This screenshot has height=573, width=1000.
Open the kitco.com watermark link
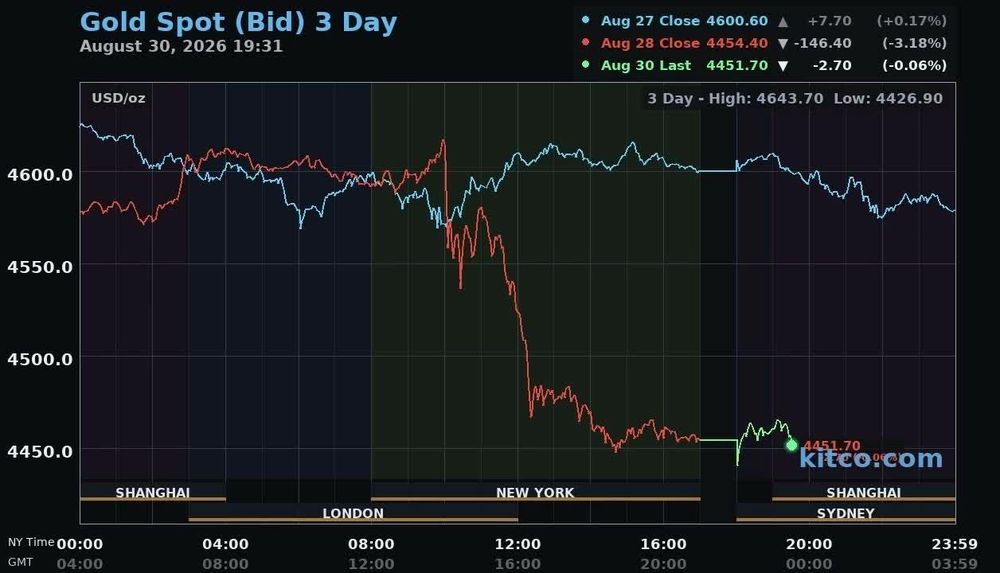tap(871, 458)
